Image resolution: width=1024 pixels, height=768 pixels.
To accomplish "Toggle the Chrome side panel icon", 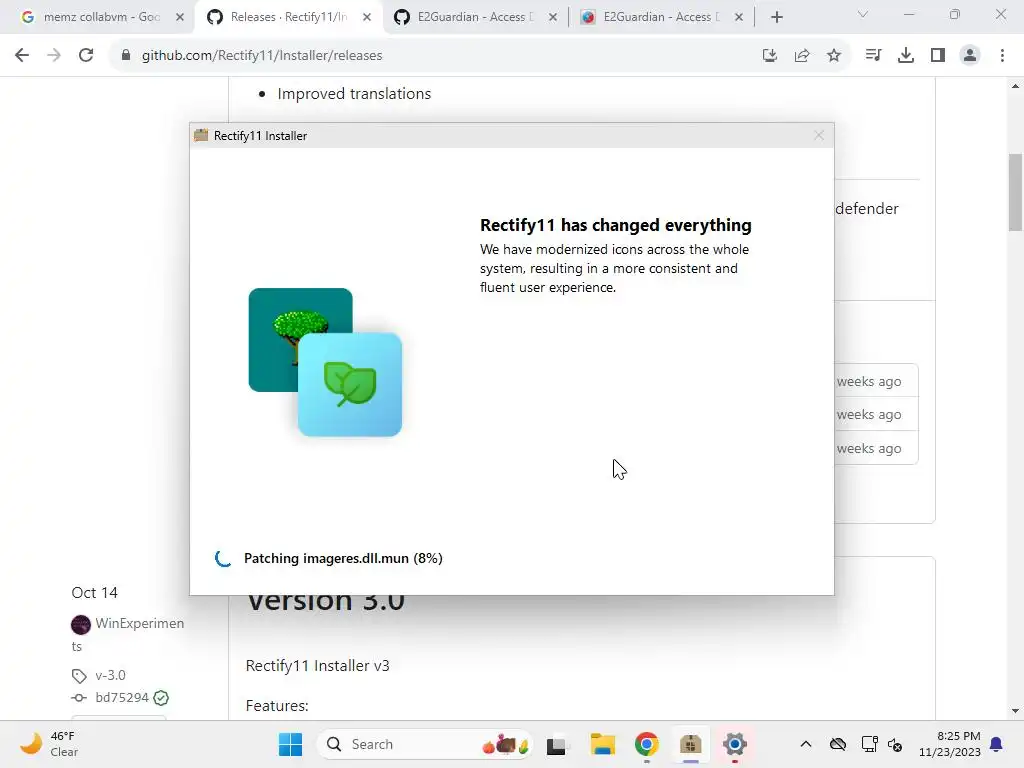I will pyautogui.click(x=938, y=56).
